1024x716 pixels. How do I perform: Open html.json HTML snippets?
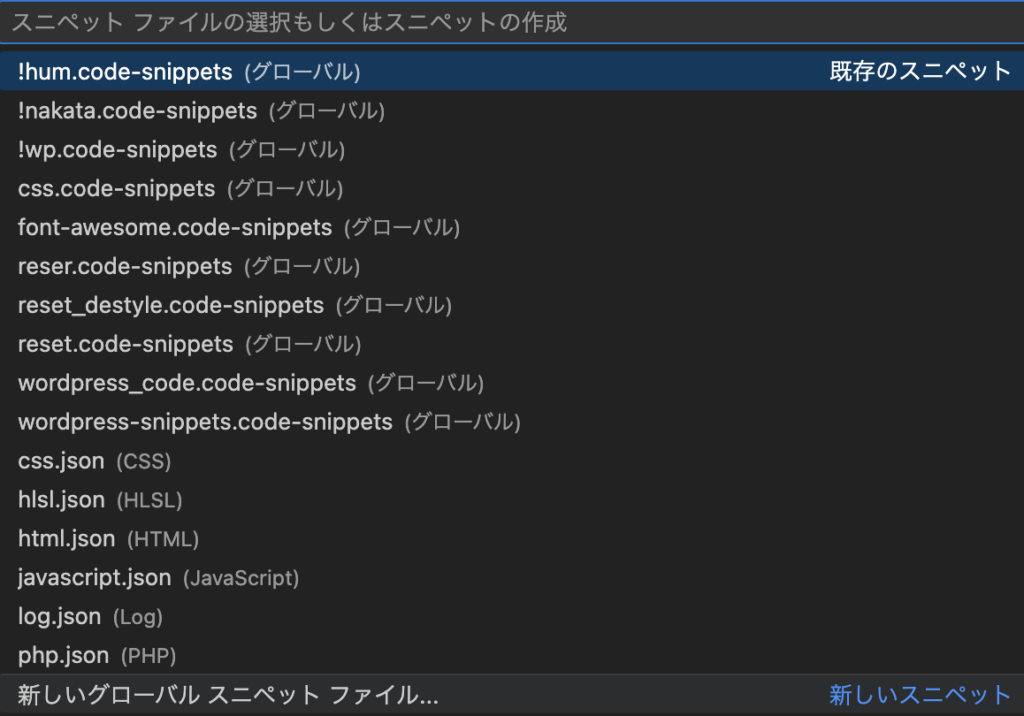pyautogui.click(x=66, y=539)
